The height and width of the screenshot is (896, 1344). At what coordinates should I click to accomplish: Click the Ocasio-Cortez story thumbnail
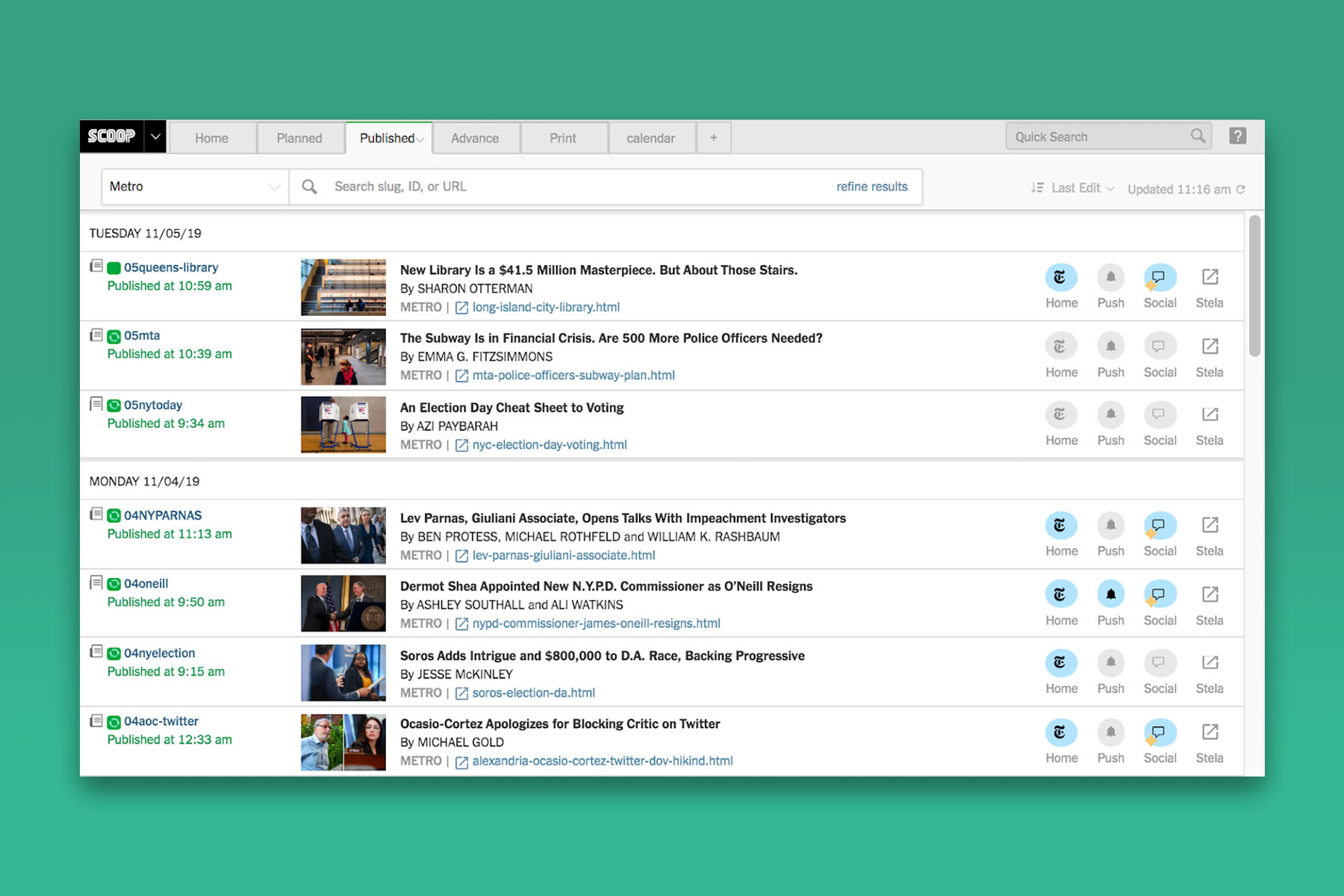(x=343, y=742)
